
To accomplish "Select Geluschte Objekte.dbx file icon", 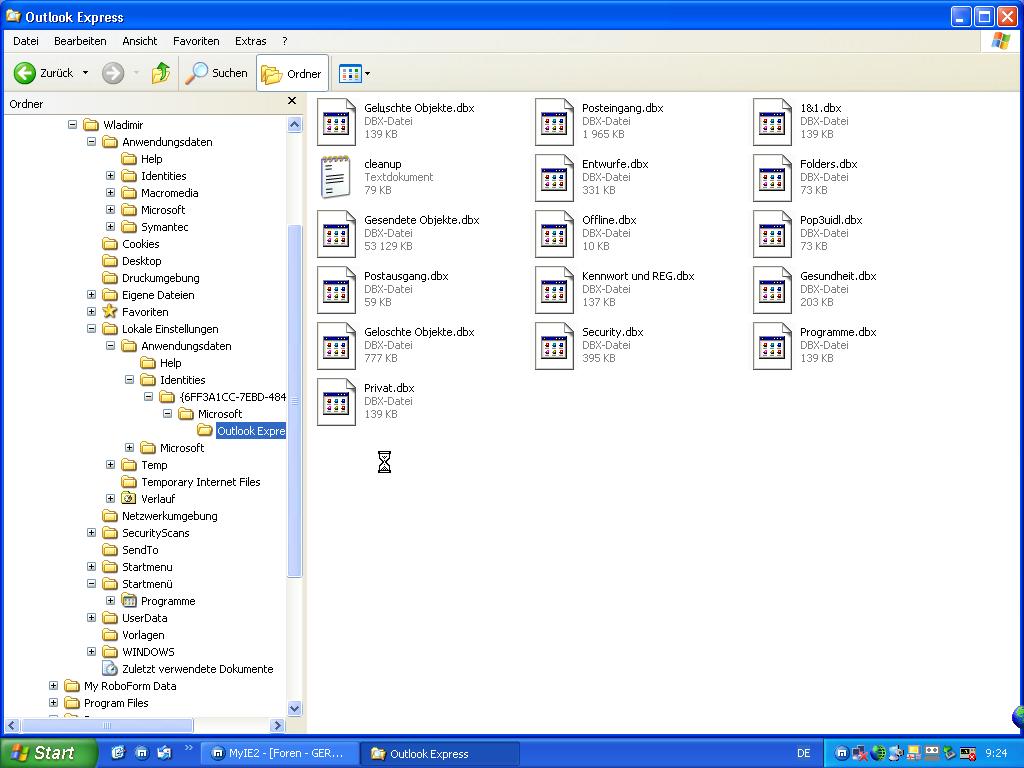I will coord(336,121).
